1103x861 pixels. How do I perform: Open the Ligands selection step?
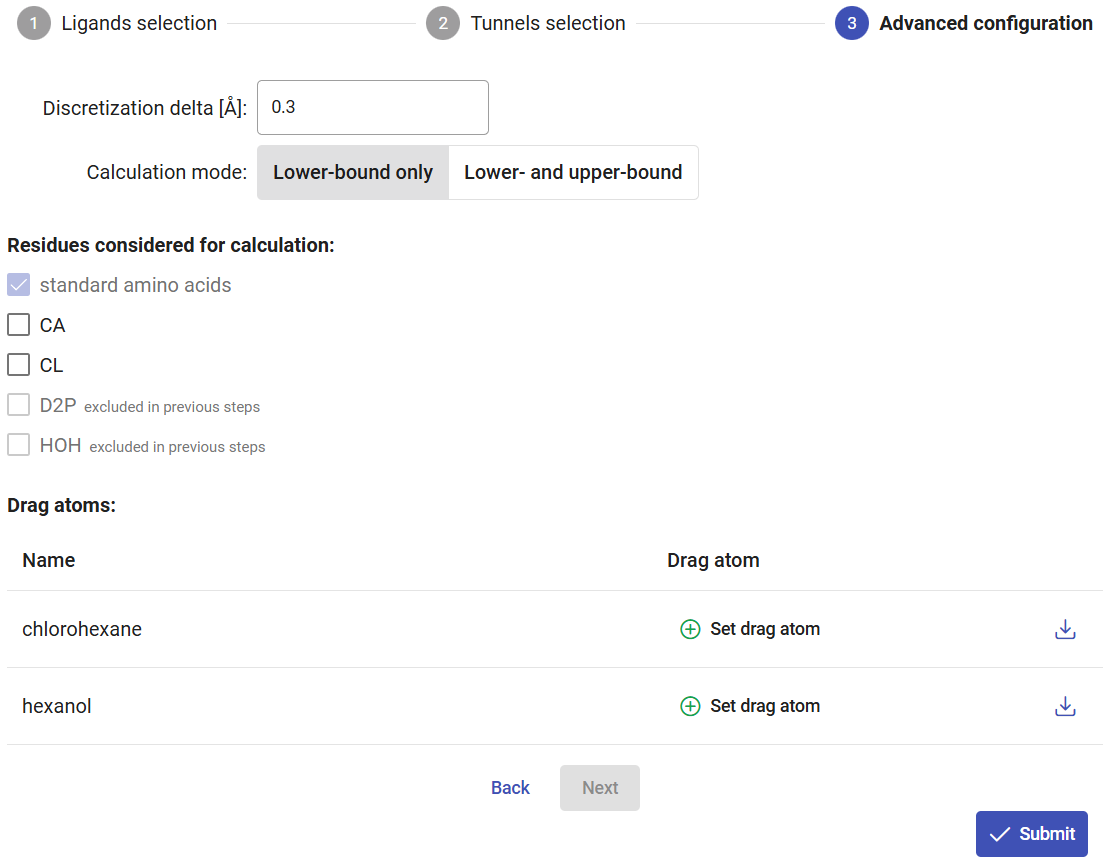pyautogui.click(x=139, y=23)
